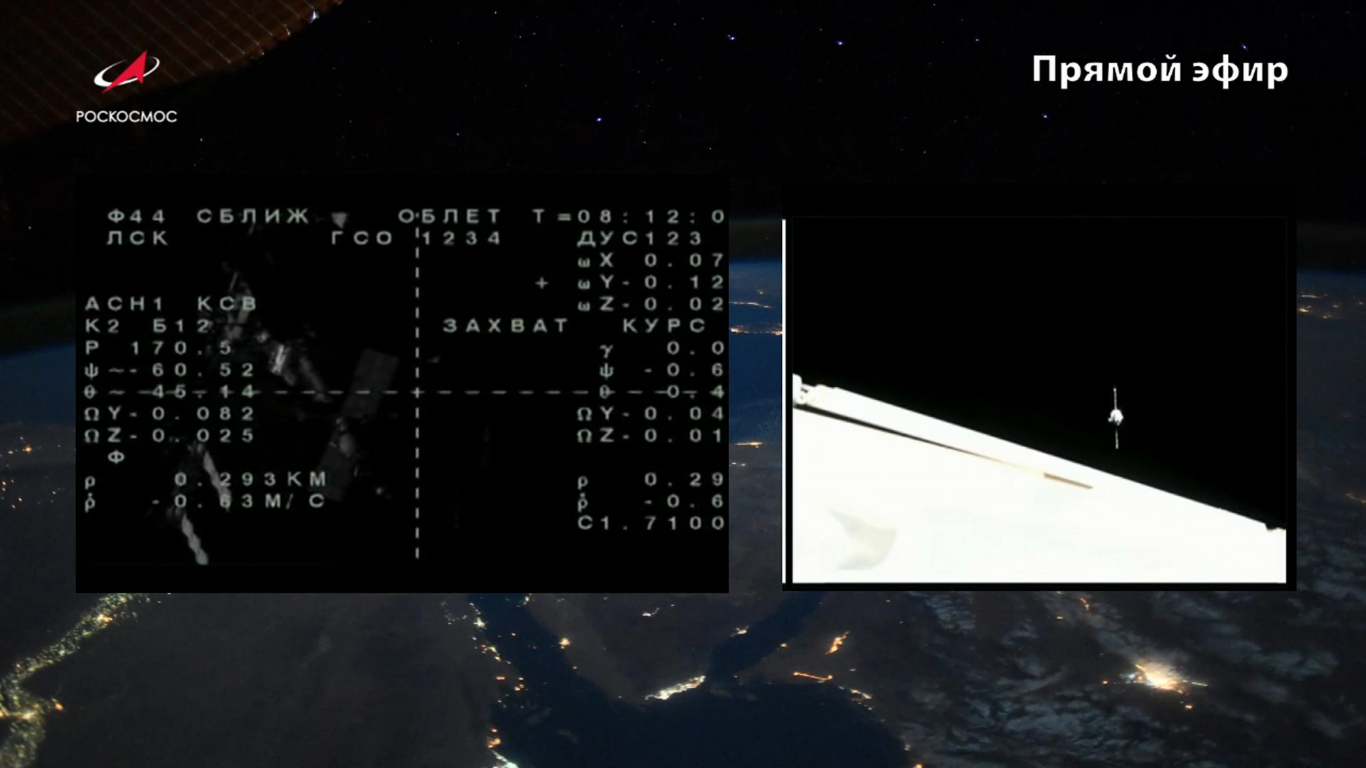Click the -0.63М/С range rate reading

click(238, 502)
